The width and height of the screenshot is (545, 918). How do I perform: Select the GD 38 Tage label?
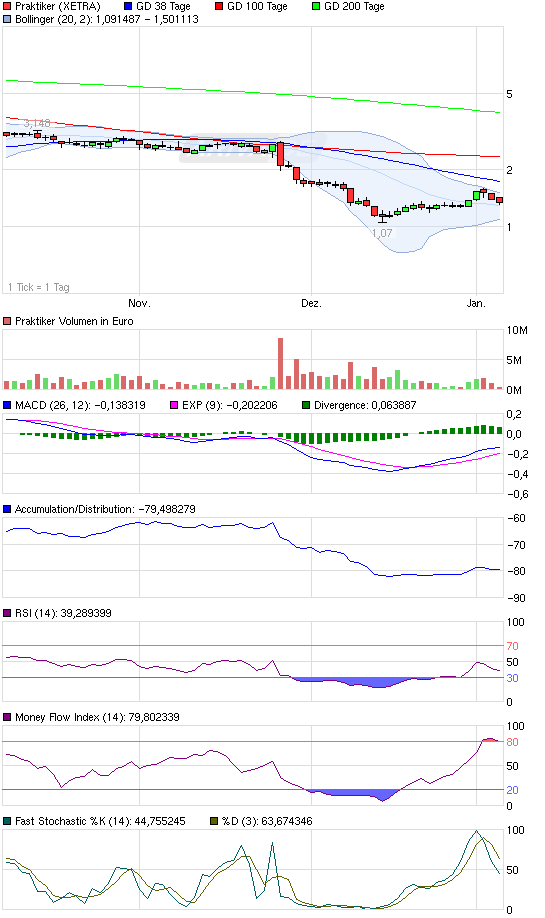[x=163, y=6]
